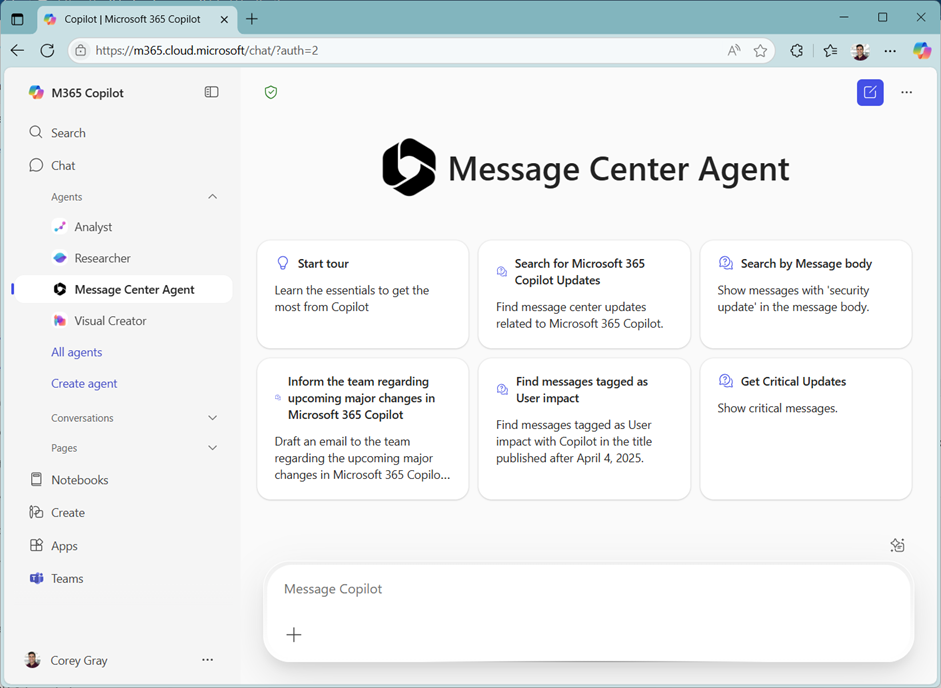Click the All agents link

[77, 352]
